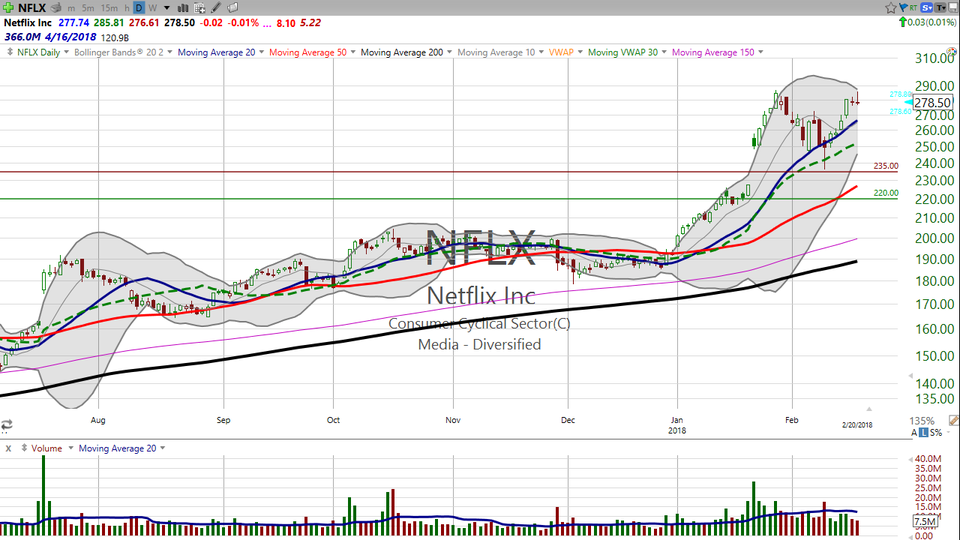Click the green plus add-symbol icon

tap(8, 8)
